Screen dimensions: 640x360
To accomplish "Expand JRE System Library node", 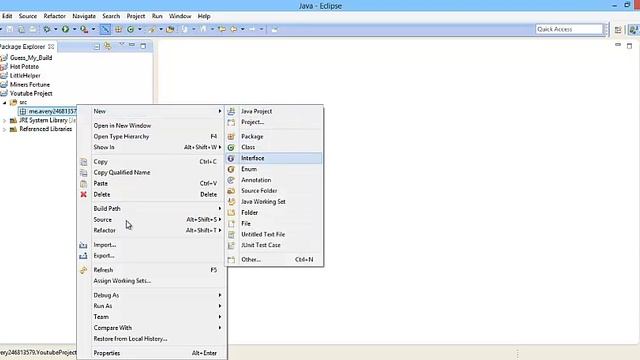I will click(x=4, y=120).
